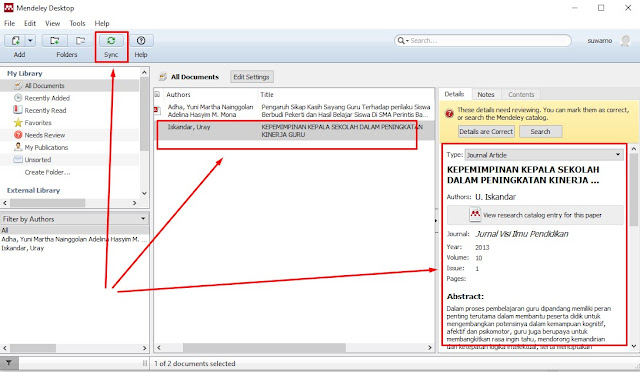Image resolution: width=640 pixels, height=372 pixels.
Task: Open the Tools menu
Action: 77,23
